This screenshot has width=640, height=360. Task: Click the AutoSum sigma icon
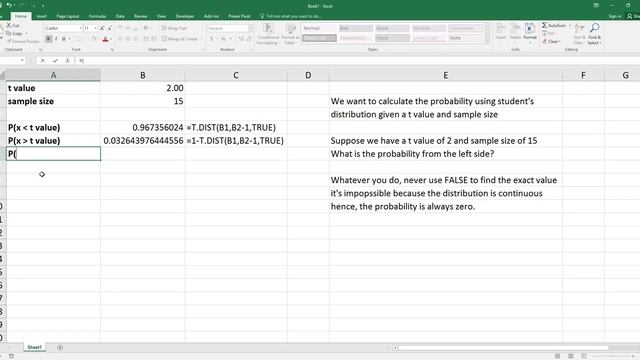544,25
